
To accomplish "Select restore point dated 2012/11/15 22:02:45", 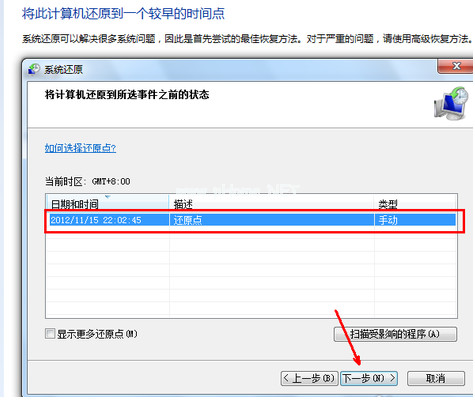I will [252, 220].
